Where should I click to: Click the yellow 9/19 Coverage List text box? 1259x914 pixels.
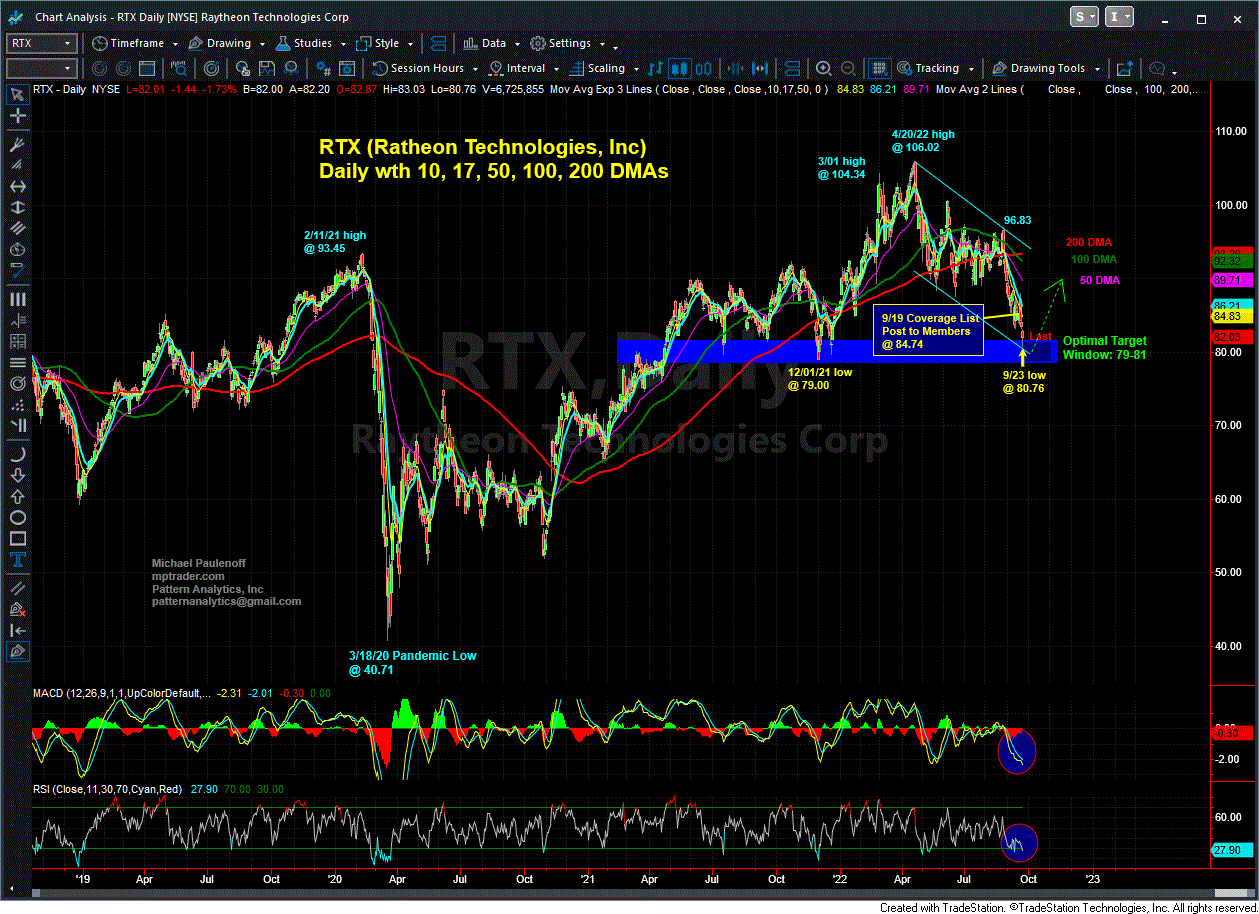[x=929, y=331]
